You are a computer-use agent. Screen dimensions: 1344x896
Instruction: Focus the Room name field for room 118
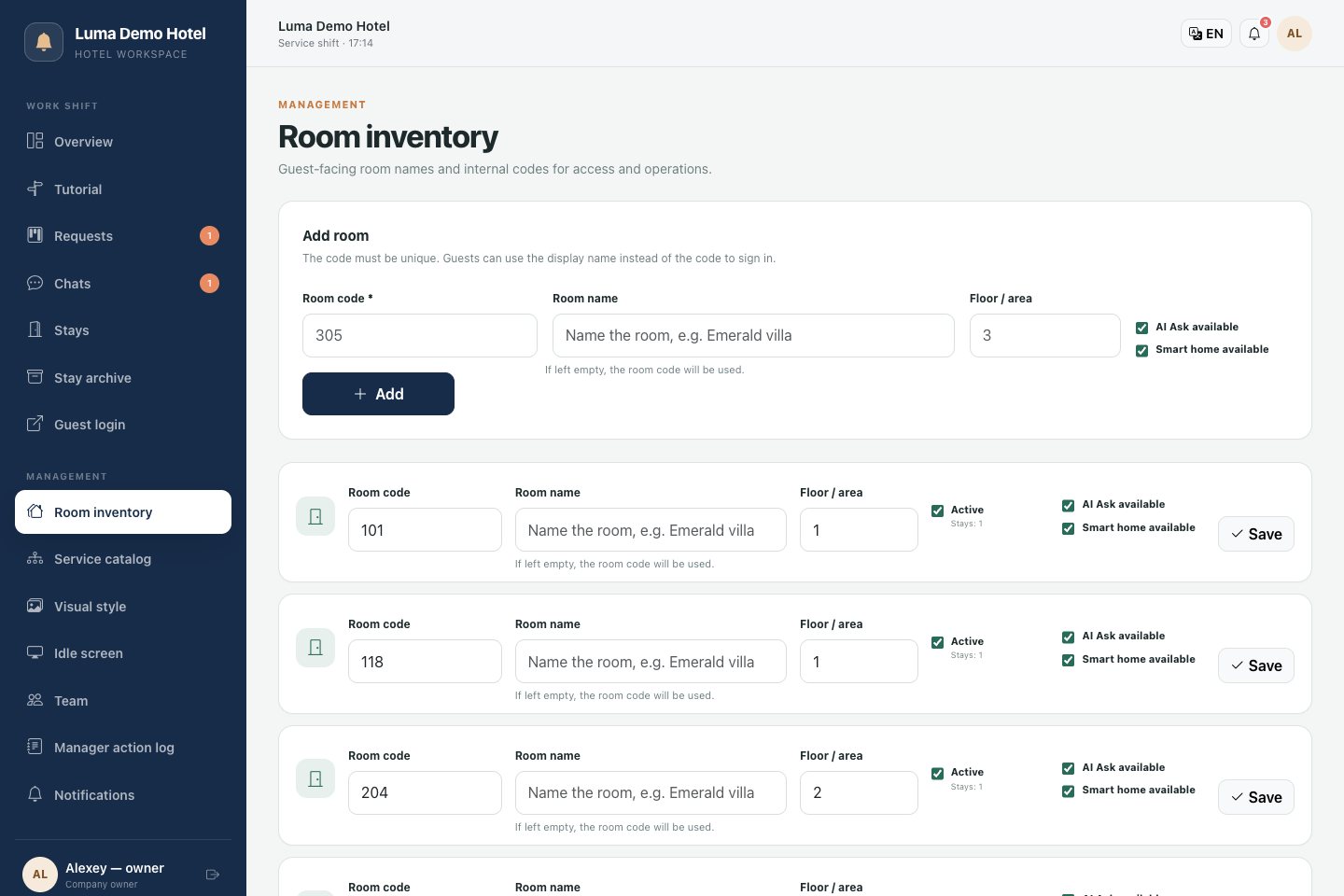(x=651, y=661)
